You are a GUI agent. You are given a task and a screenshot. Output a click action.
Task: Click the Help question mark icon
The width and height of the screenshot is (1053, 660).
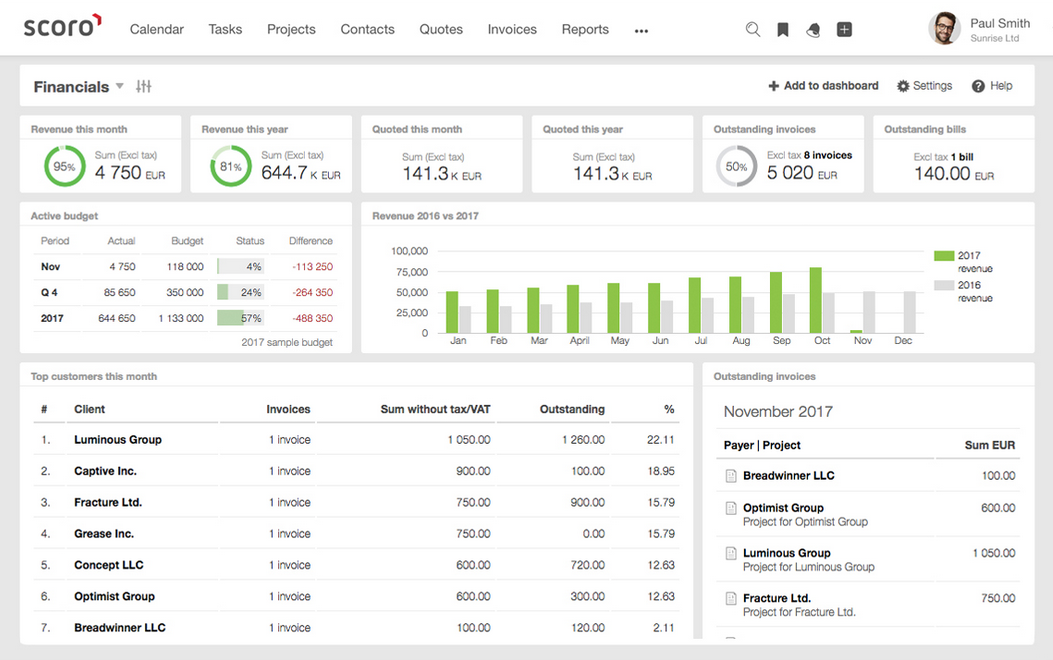coord(978,86)
